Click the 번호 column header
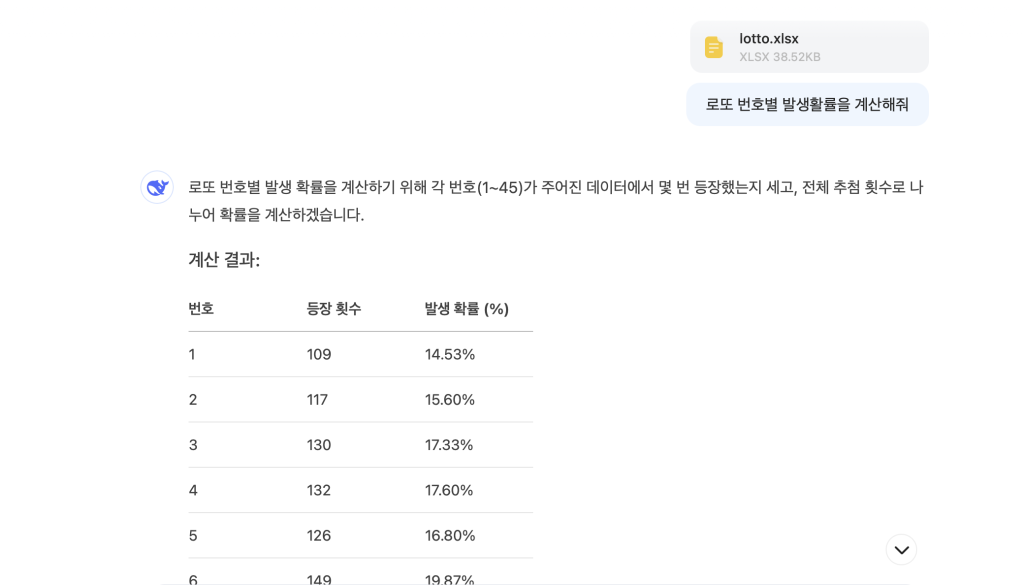1024x585 pixels. (201, 309)
